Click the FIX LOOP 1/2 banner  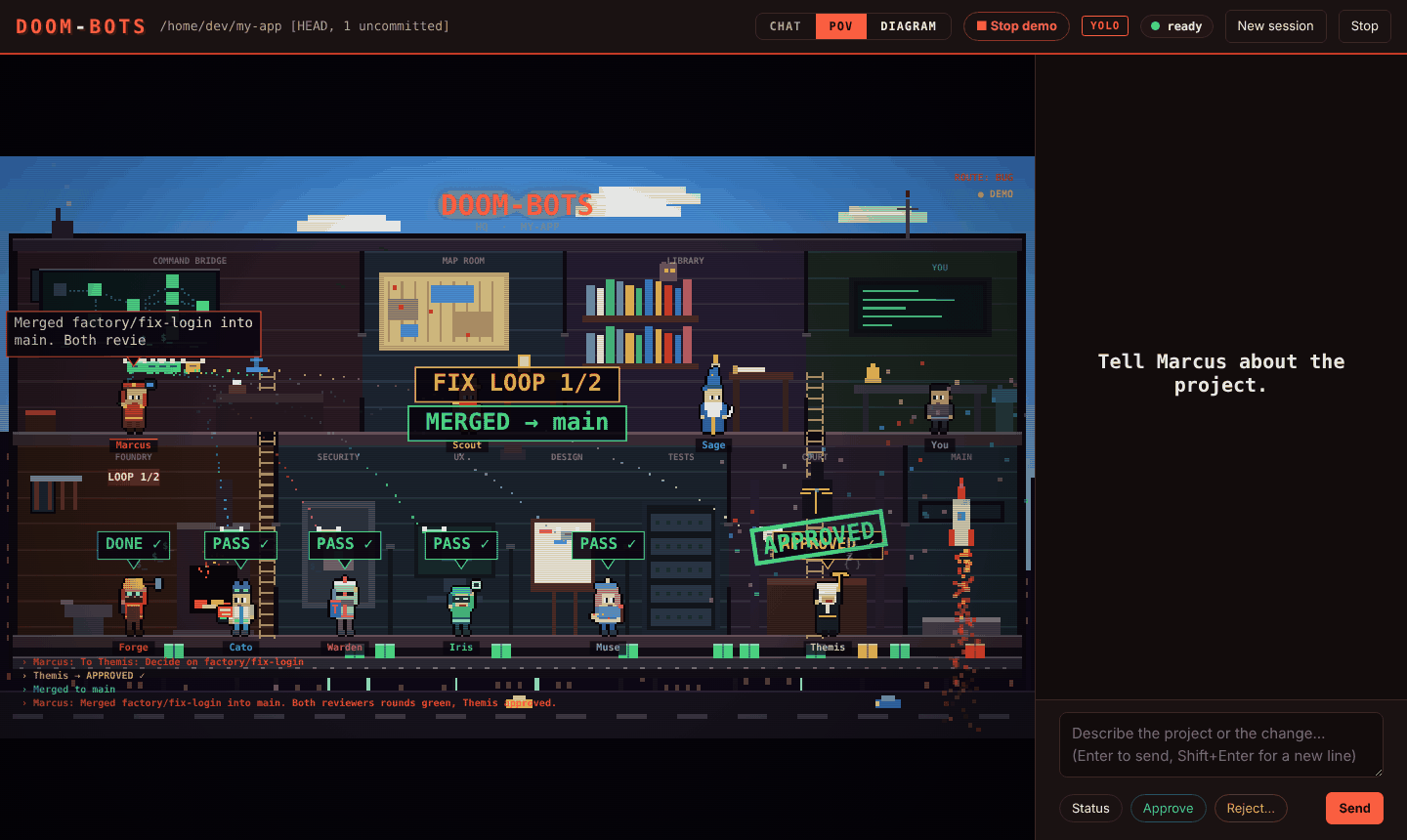pos(517,384)
